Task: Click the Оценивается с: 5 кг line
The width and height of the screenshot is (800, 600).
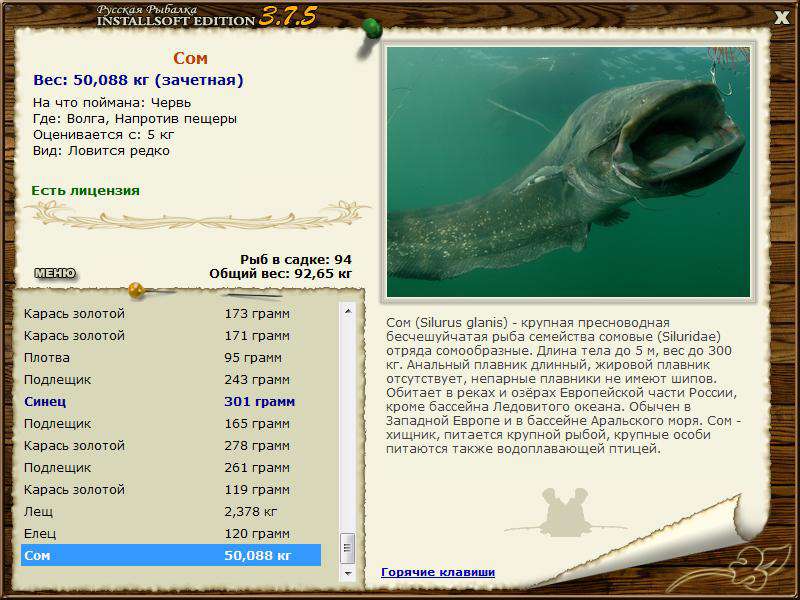Action: coord(104,135)
